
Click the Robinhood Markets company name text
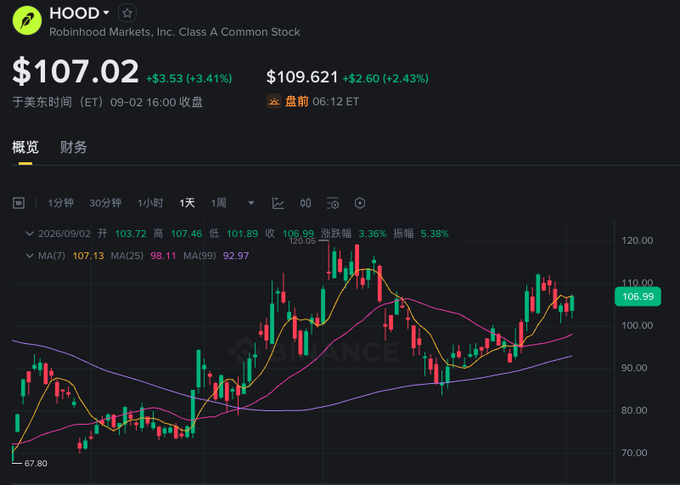point(174,32)
